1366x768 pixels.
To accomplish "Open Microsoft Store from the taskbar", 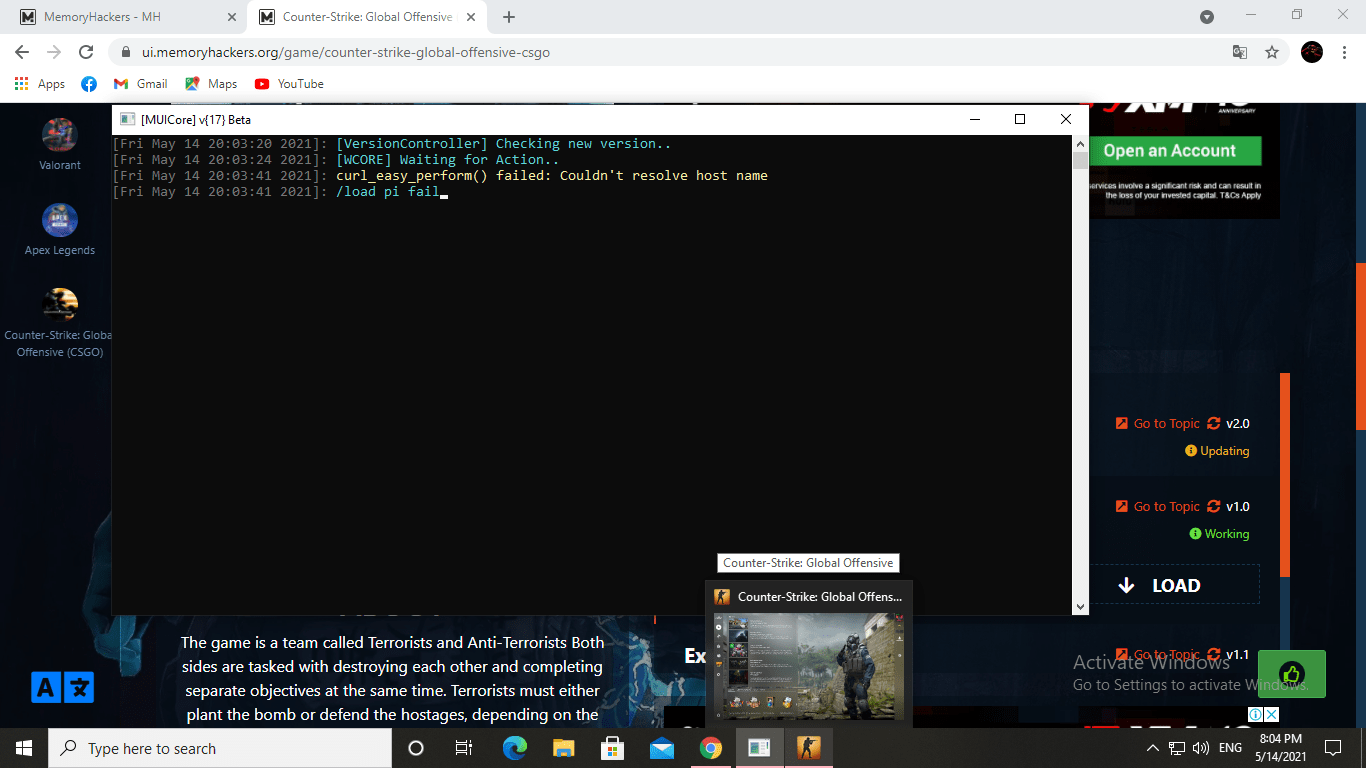I will tap(613, 748).
